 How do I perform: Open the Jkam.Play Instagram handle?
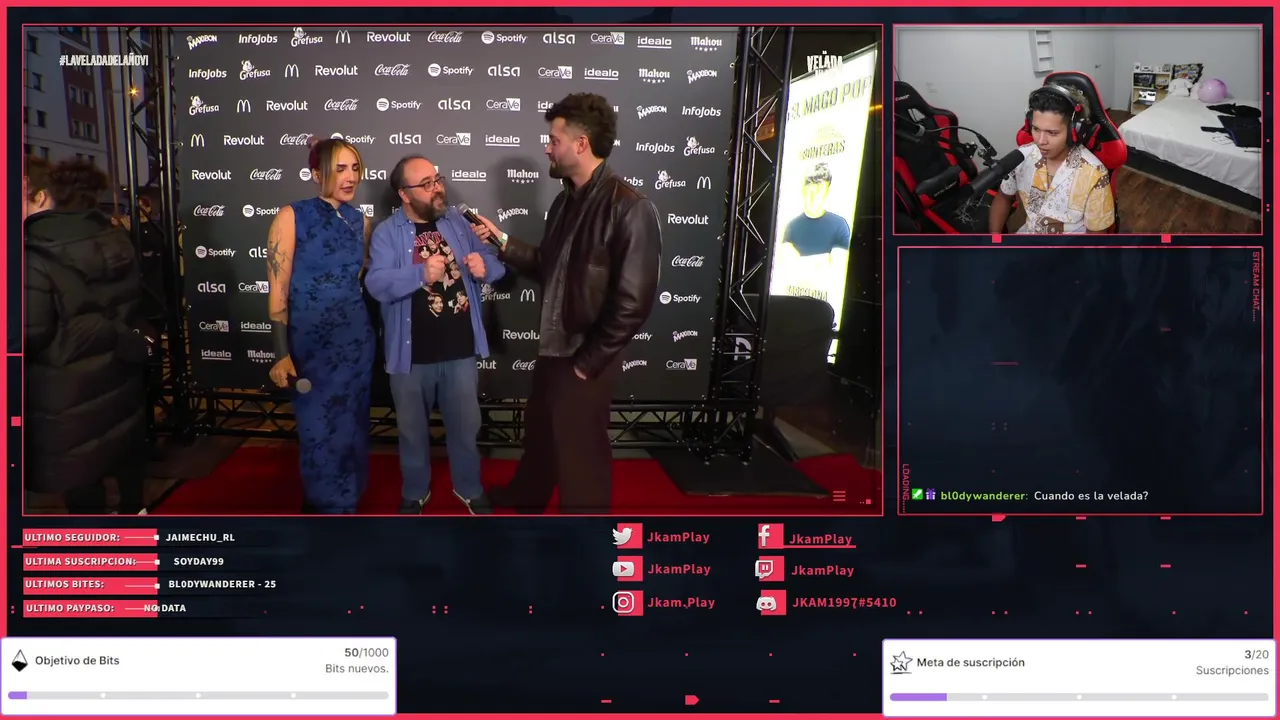pos(681,602)
